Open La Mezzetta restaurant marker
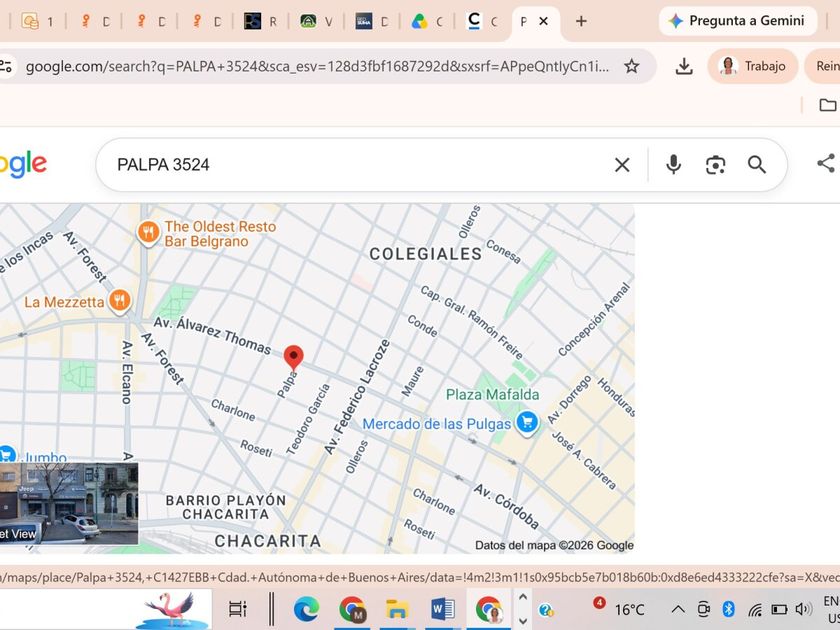This screenshot has height=630, width=840. pos(119,301)
